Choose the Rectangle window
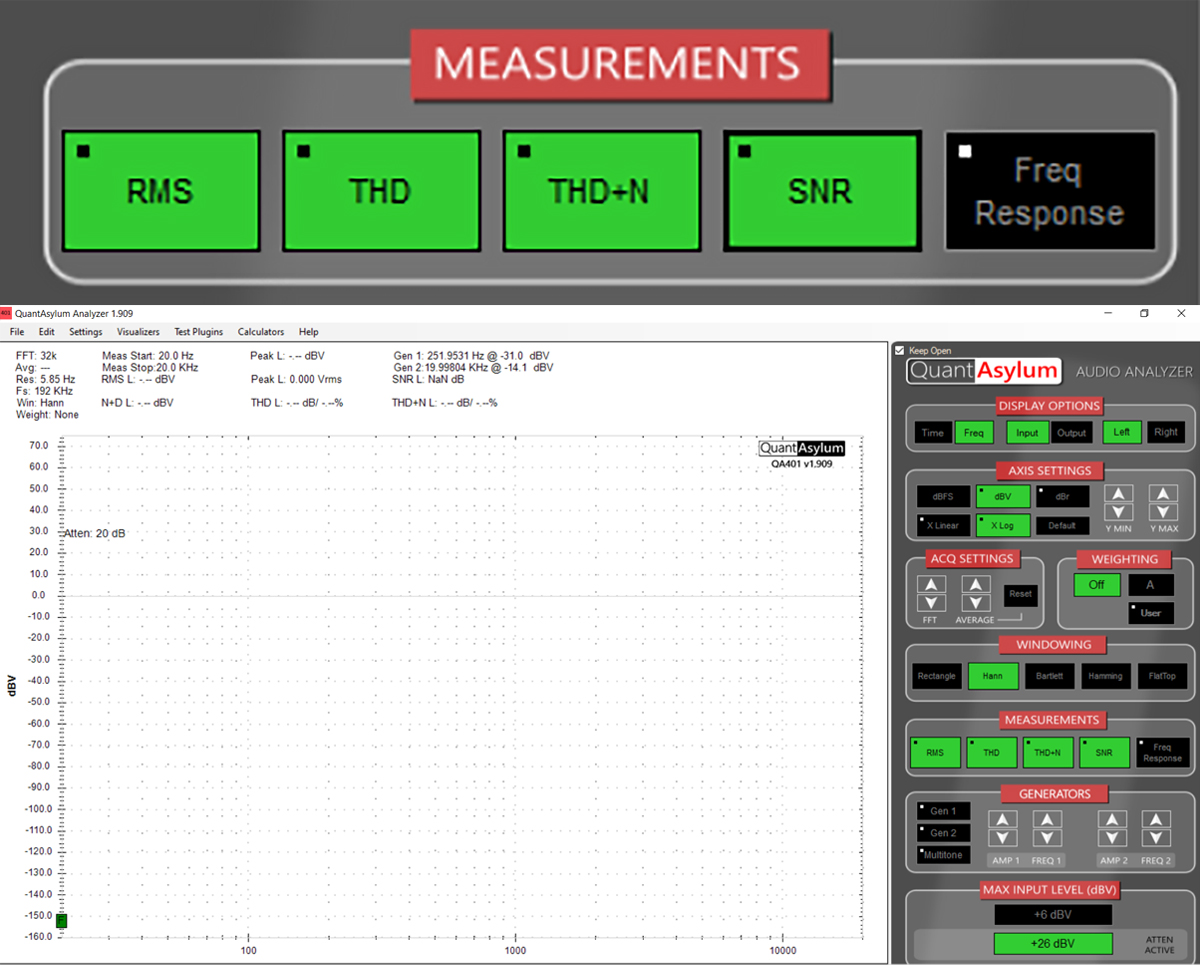The height and width of the screenshot is (965, 1200). [936, 677]
